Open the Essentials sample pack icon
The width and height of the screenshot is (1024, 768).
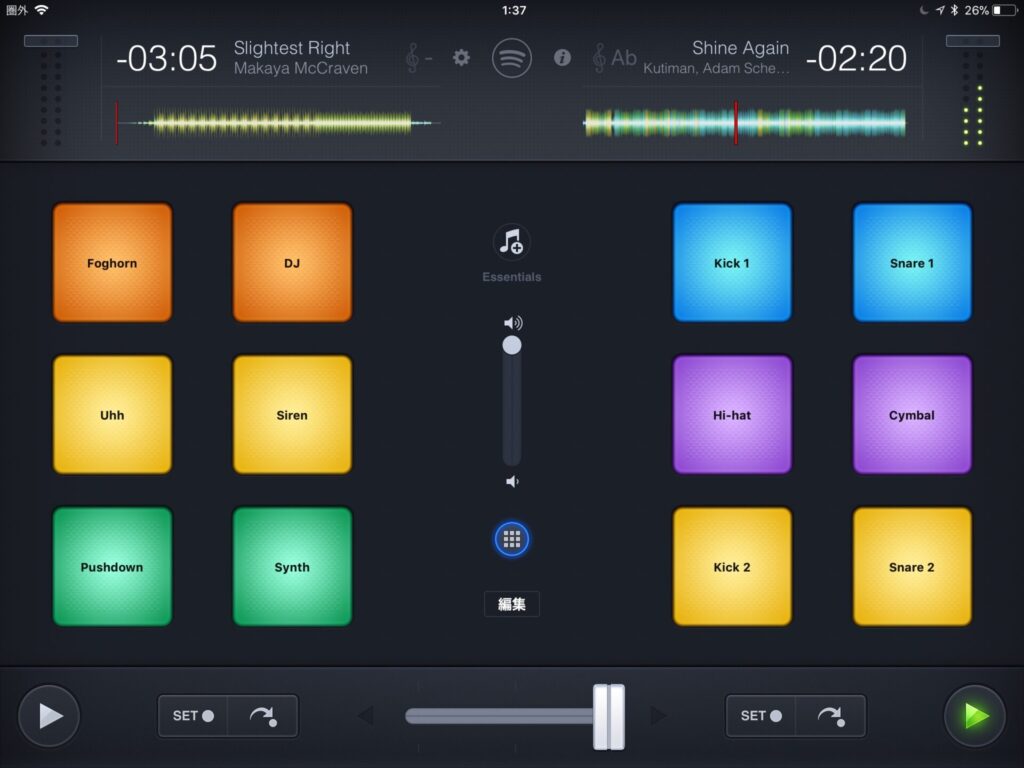pos(512,243)
